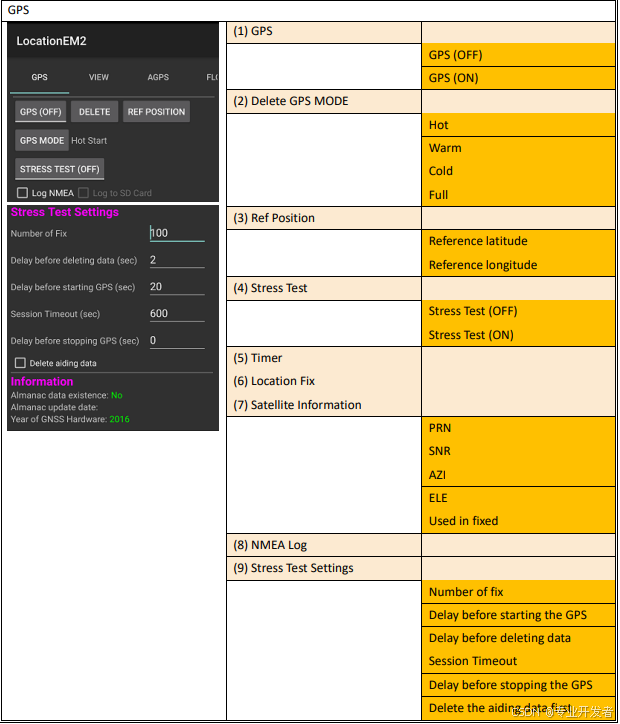620x724 pixels.
Task: Click the Stress Test (ON) table entry
Action: (471, 335)
